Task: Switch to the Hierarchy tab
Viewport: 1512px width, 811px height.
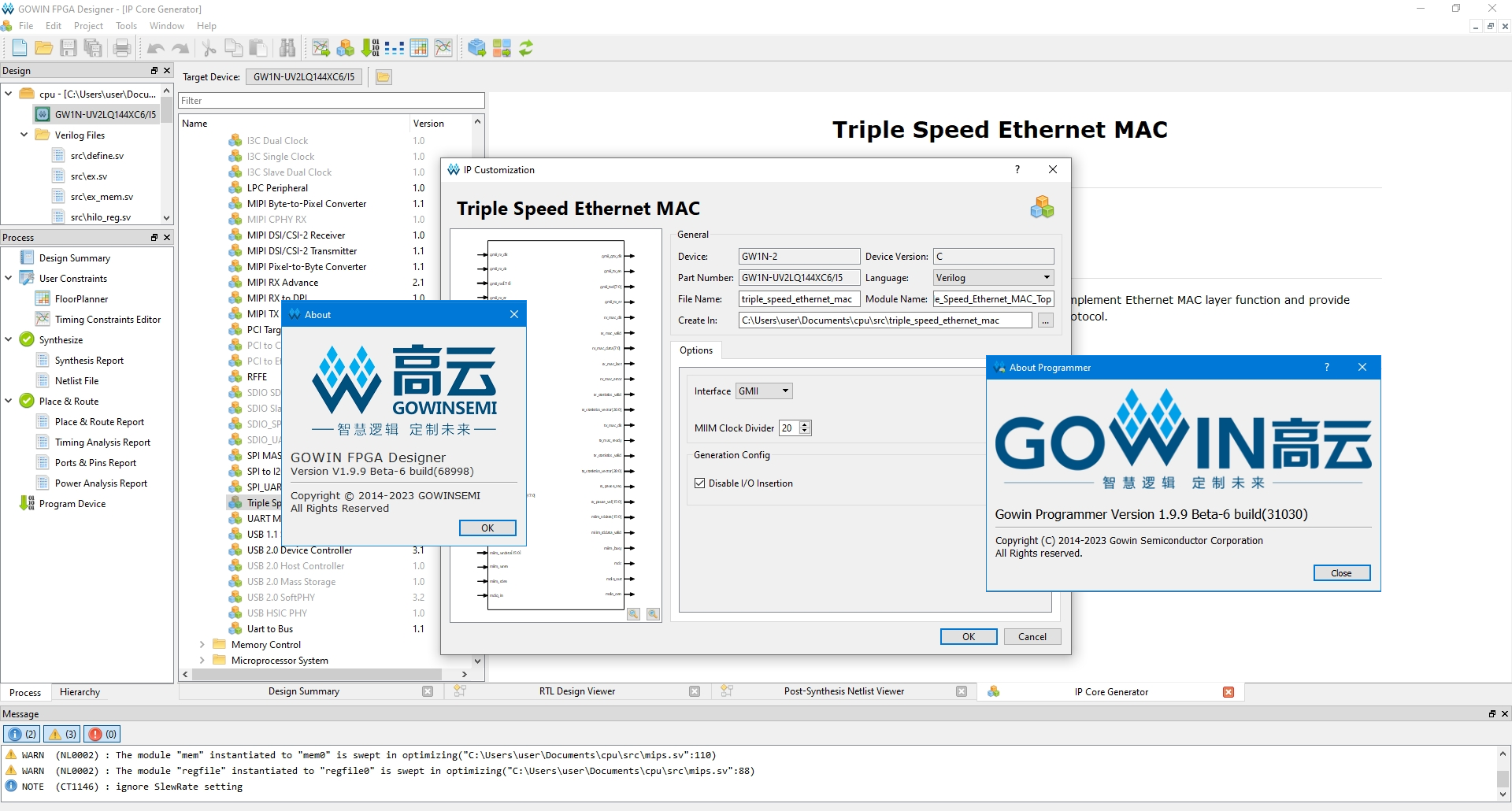Action: (80, 692)
